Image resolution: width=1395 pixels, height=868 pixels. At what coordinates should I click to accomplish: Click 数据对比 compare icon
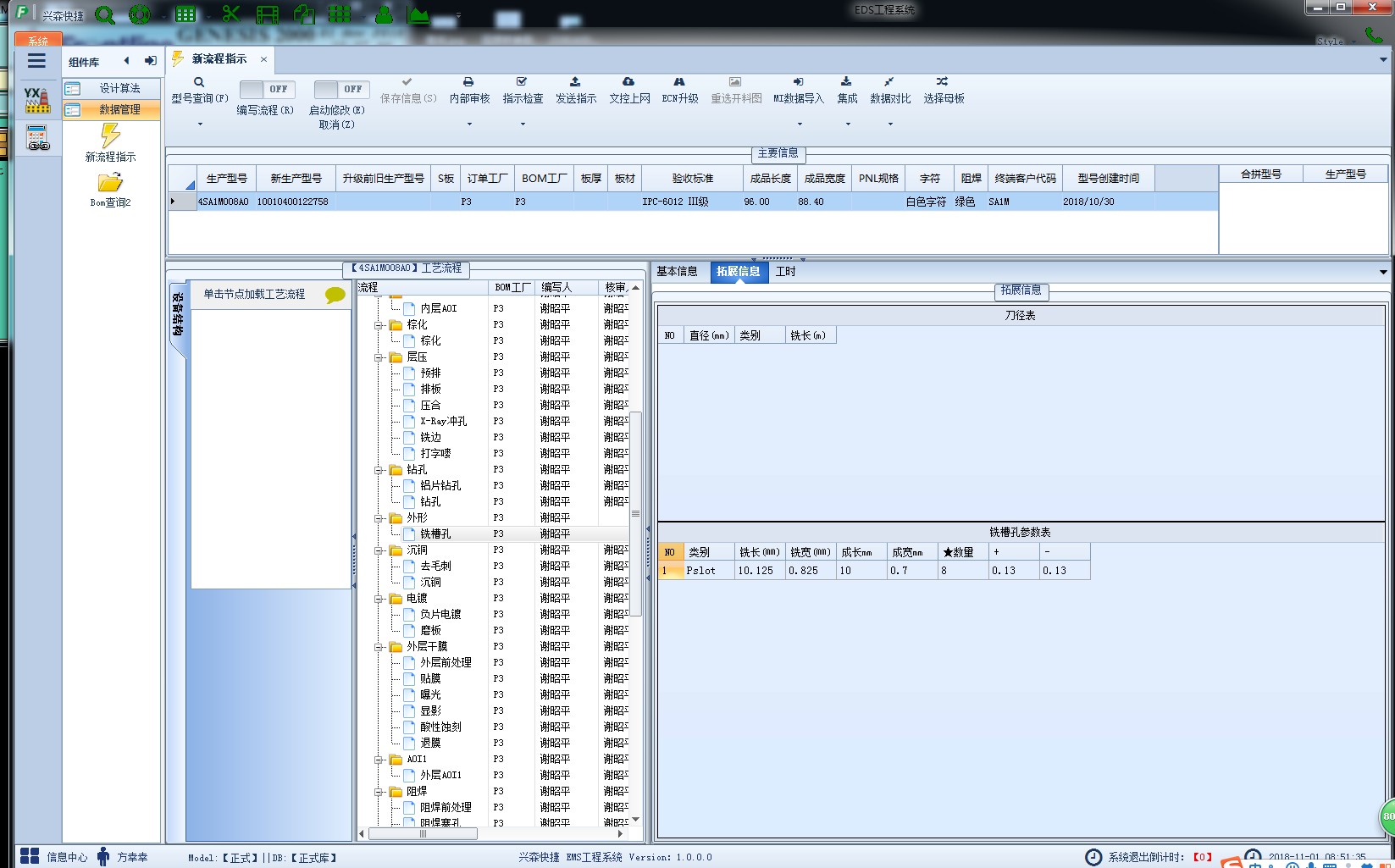click(x=889, y=82)
